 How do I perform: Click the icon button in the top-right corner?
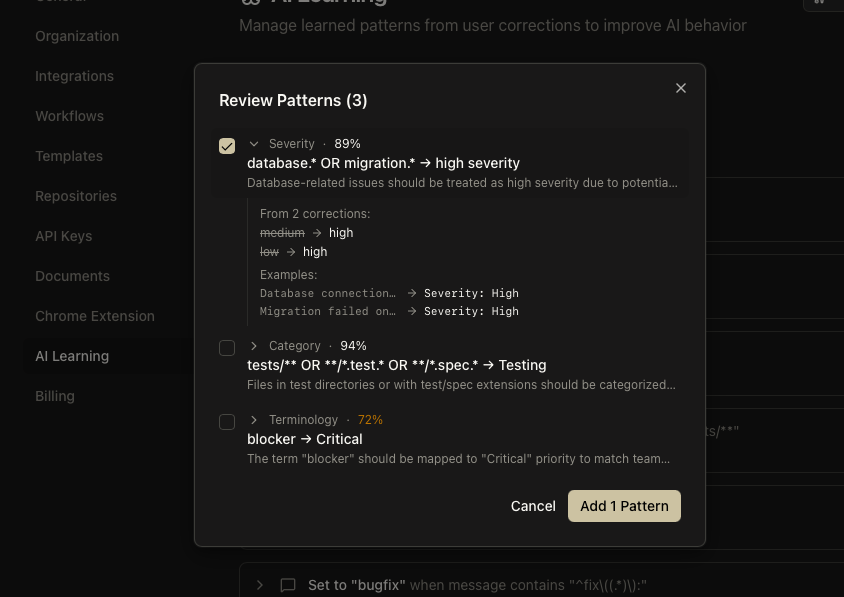click(x=820, y=2)
